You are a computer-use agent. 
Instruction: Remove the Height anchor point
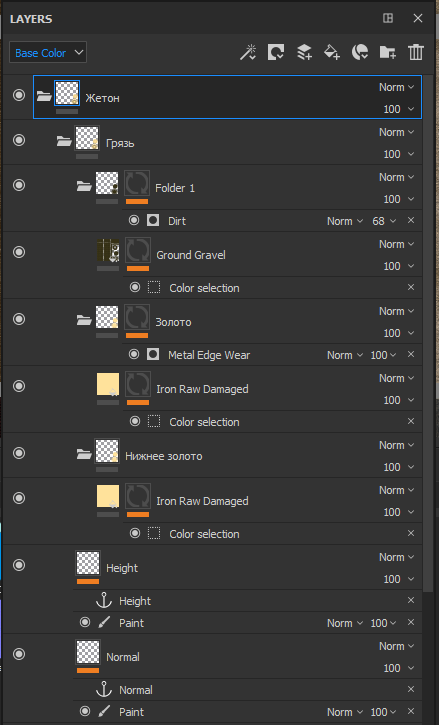tap(410, 600)
